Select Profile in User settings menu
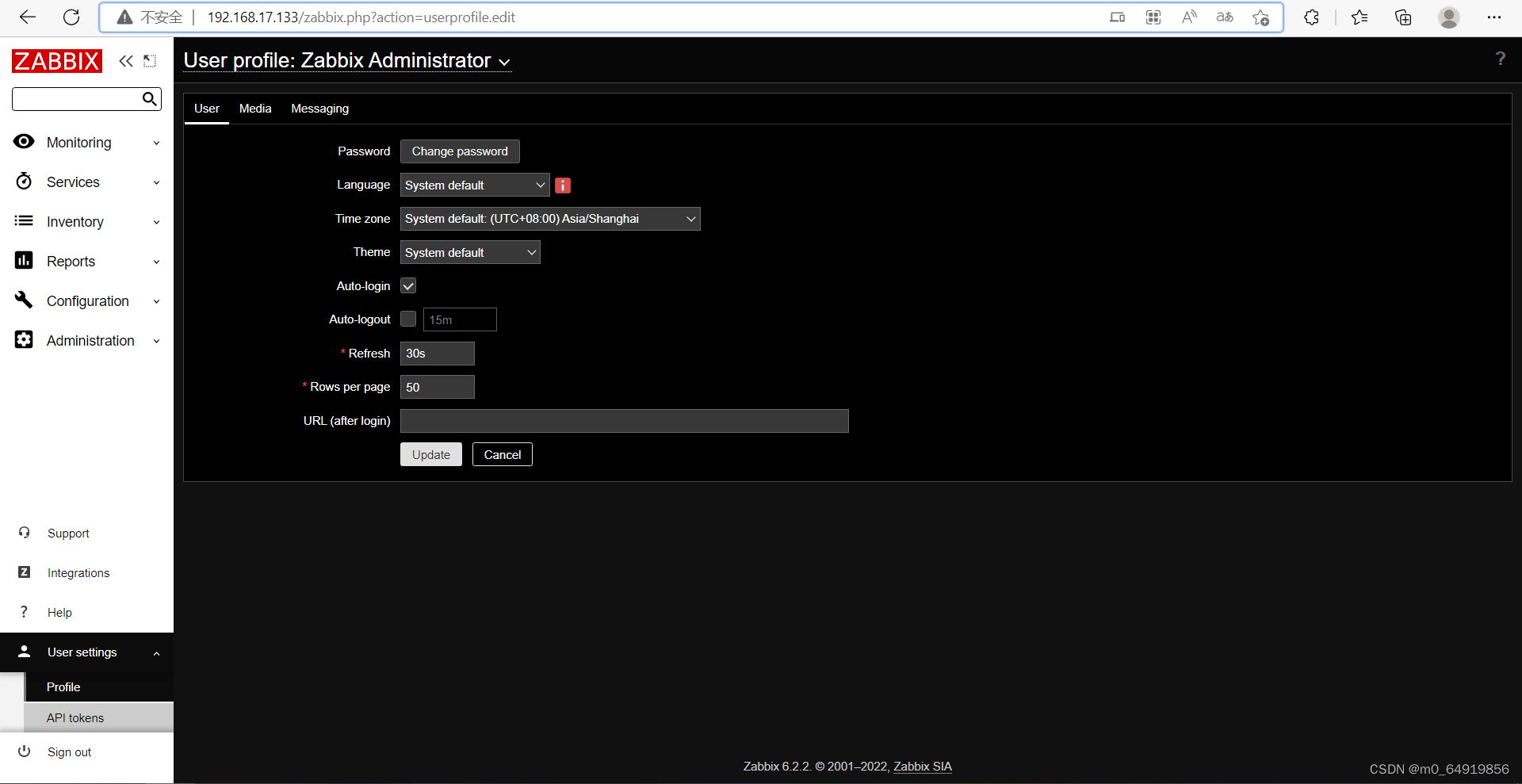The image size is (1522, 784). click(98, 687)
